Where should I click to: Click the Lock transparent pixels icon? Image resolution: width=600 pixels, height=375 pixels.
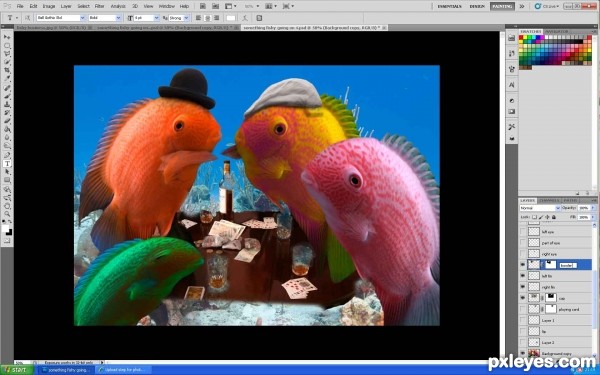(535, 217)
